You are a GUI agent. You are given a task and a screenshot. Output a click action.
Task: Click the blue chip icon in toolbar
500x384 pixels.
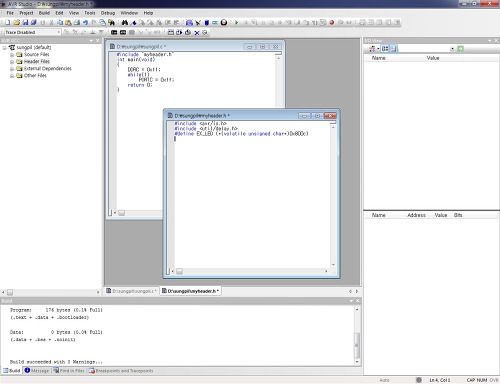tap(207, 23)
